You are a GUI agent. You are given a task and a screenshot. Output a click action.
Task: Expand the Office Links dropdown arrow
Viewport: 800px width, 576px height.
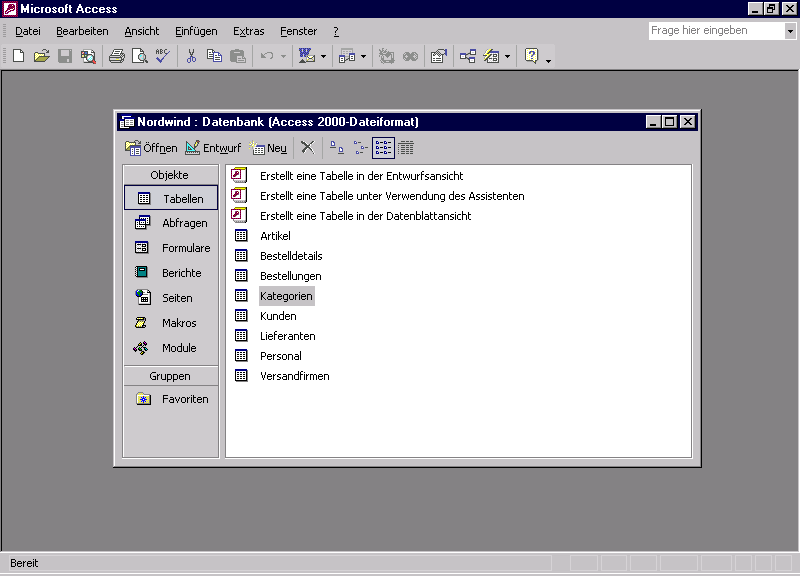pyautogui.click(x=323, y=56)
